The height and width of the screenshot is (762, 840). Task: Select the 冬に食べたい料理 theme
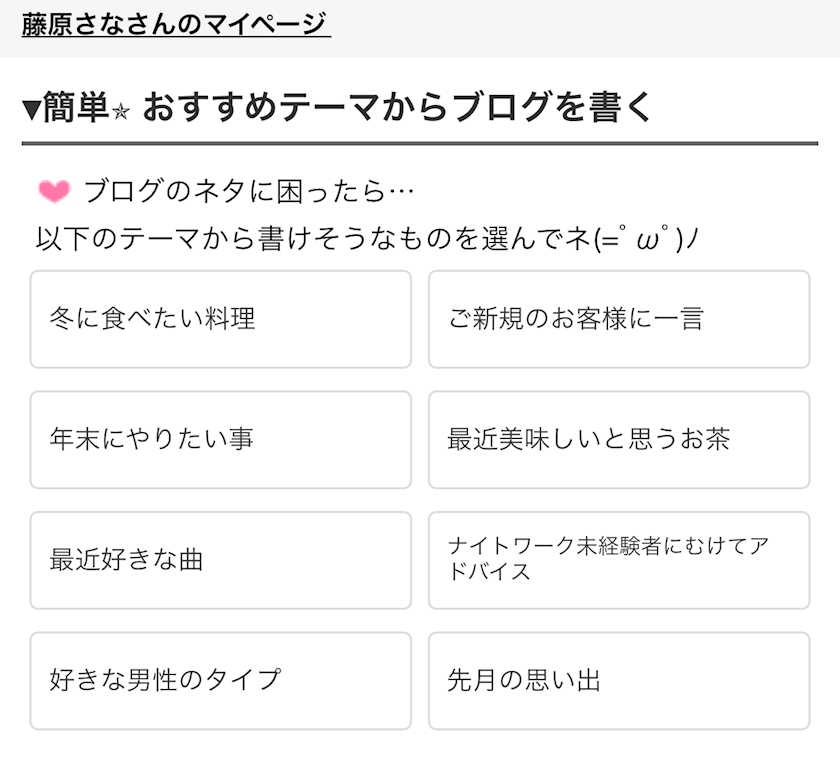point(220,319)
